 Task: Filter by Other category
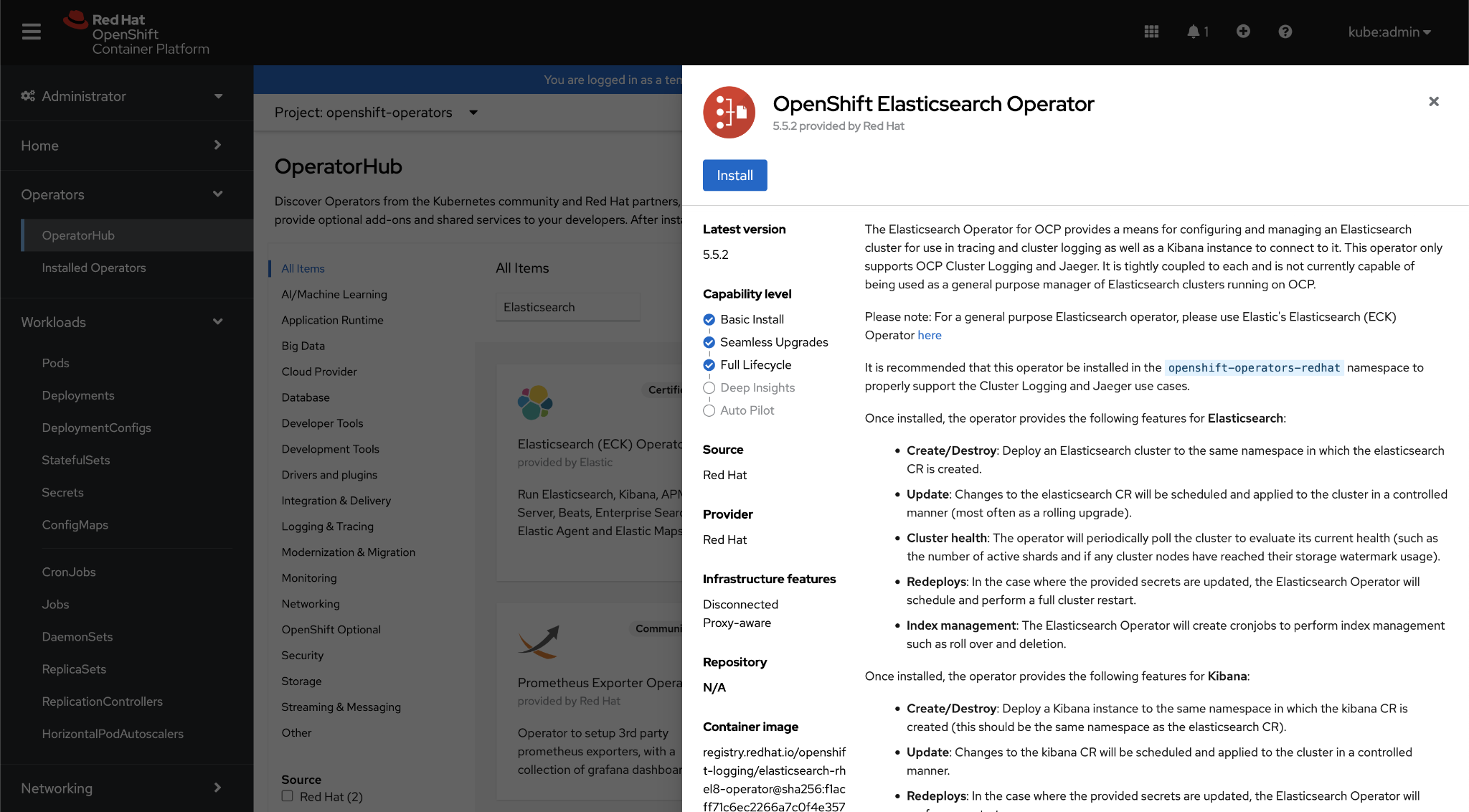pos(296,733)
